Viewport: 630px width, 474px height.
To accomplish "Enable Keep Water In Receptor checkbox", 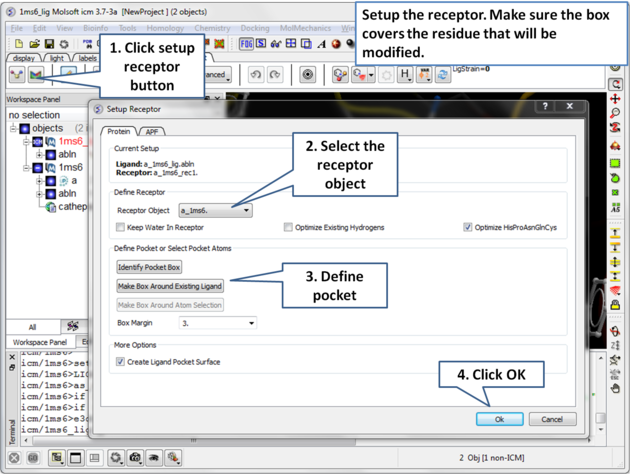I will (122, 228).
